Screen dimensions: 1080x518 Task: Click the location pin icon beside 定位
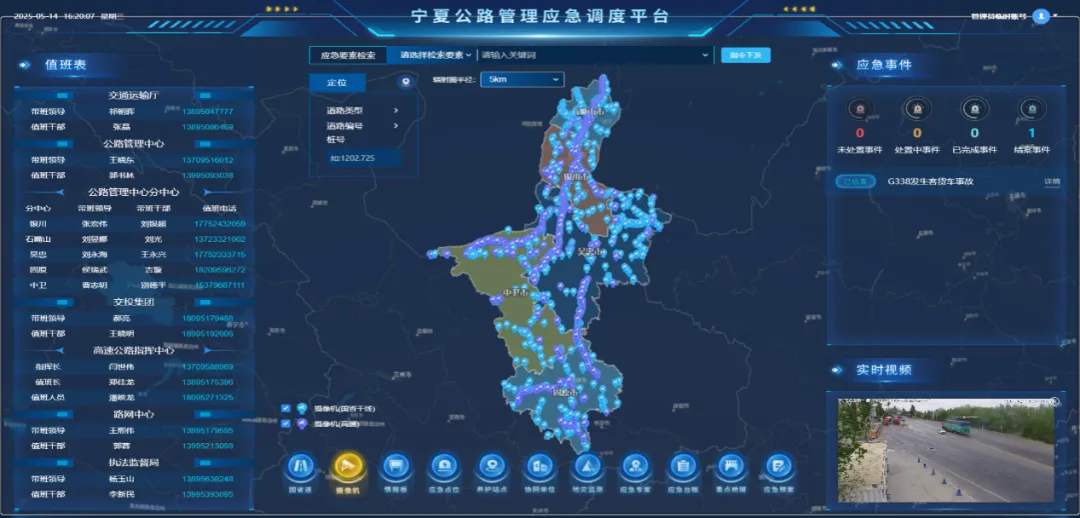[x=405, y=82]
